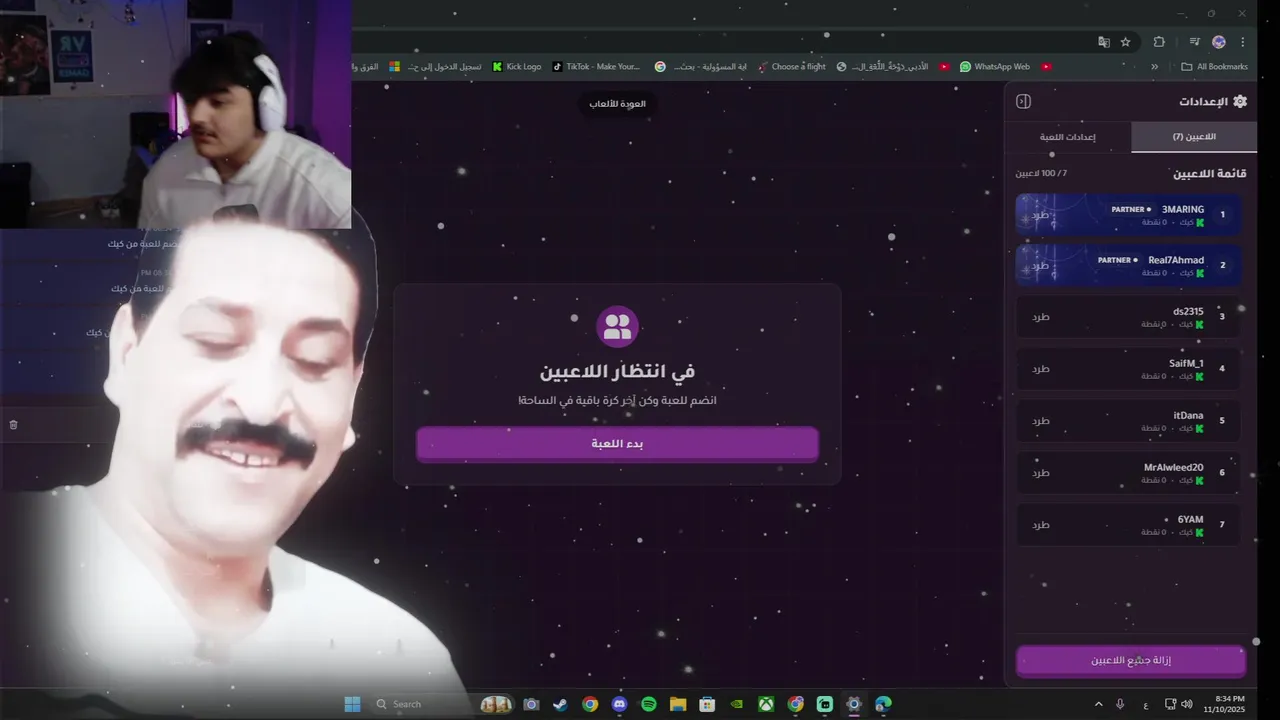Open the Choose a flight bookmark

792,67
